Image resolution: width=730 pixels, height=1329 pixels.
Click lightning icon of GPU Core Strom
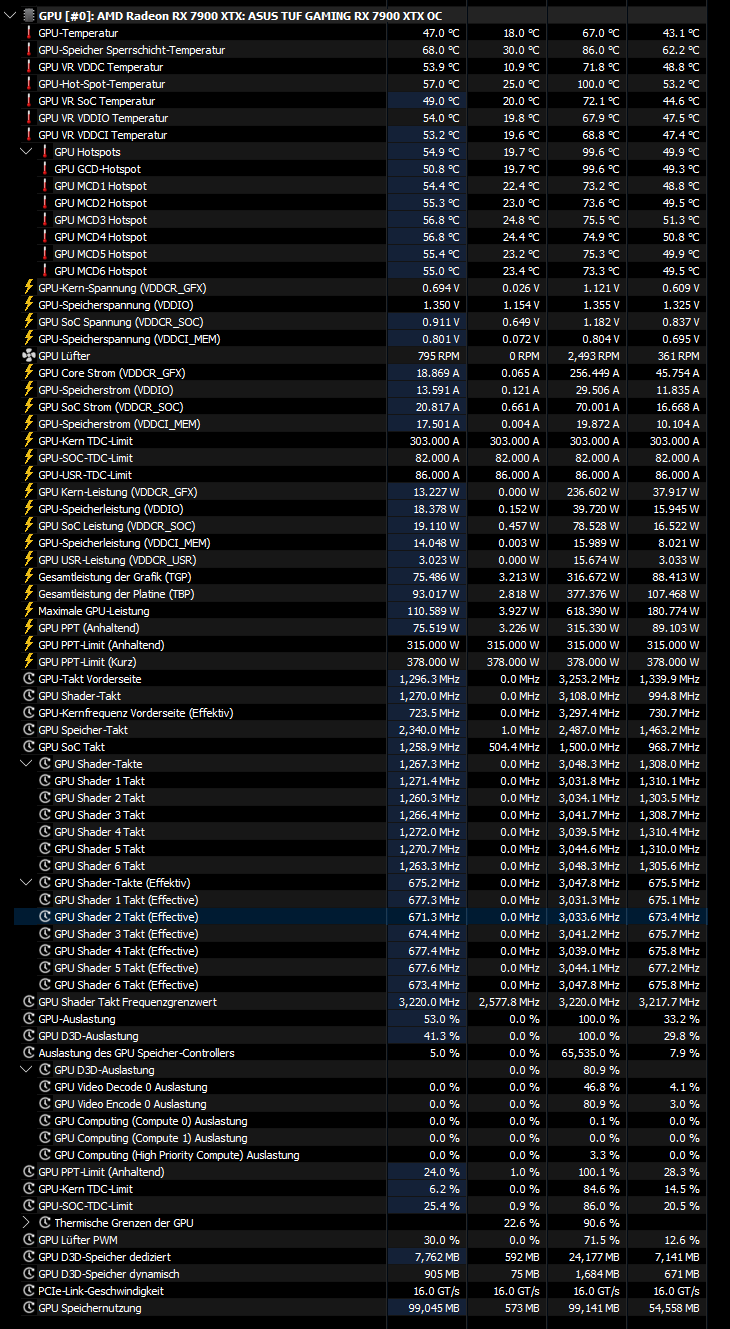point(29,373)
